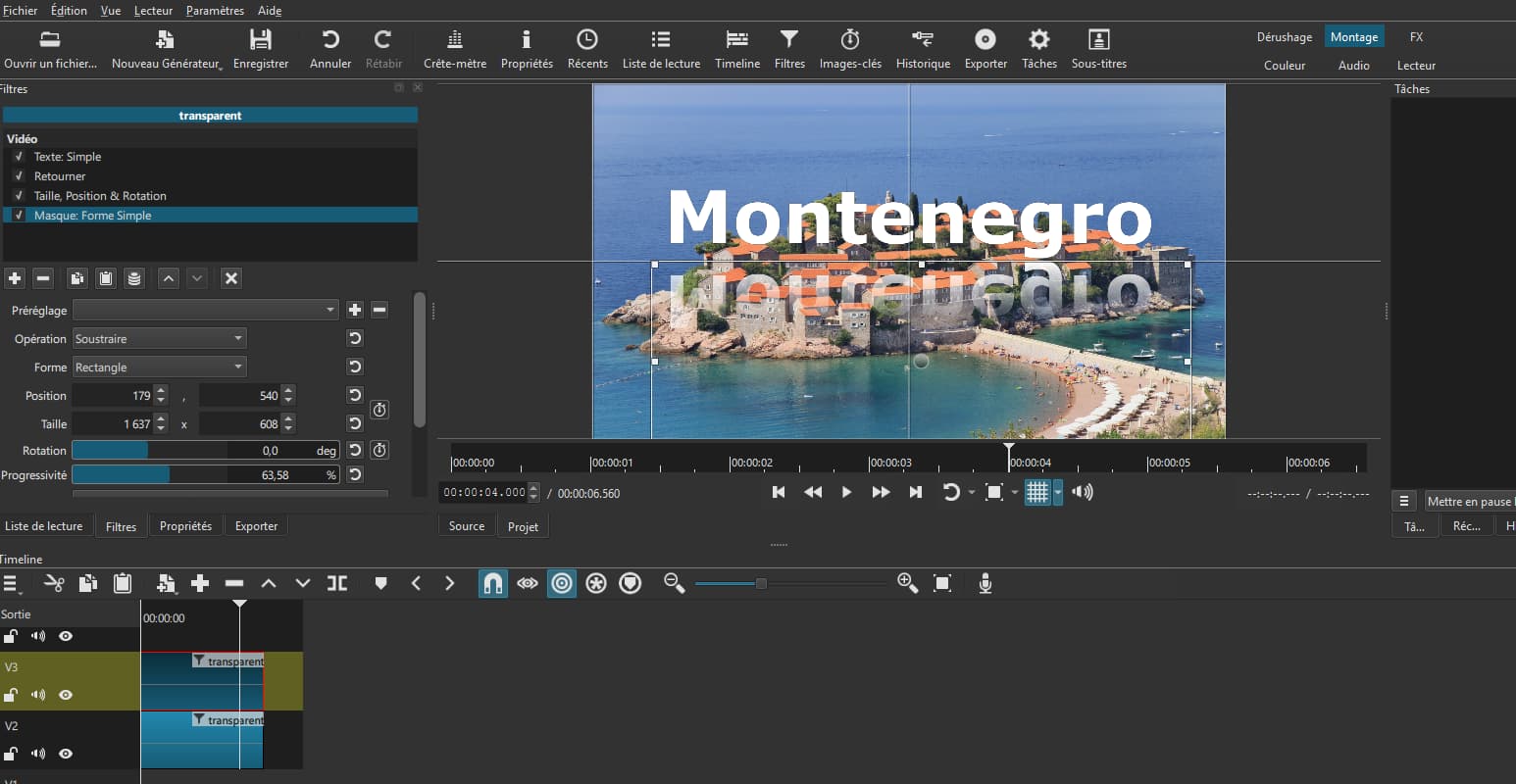Toggle timeline snapping magnet icon
The height and width of the screenshot is (784, 1516).
pyautogui.click(x=492, y=584)
